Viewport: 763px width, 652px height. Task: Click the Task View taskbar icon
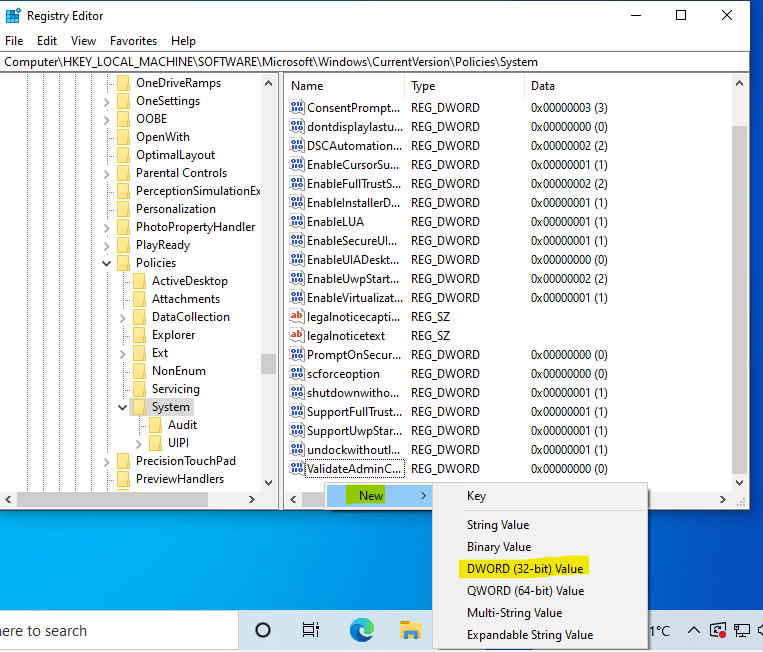pos(311,630)
